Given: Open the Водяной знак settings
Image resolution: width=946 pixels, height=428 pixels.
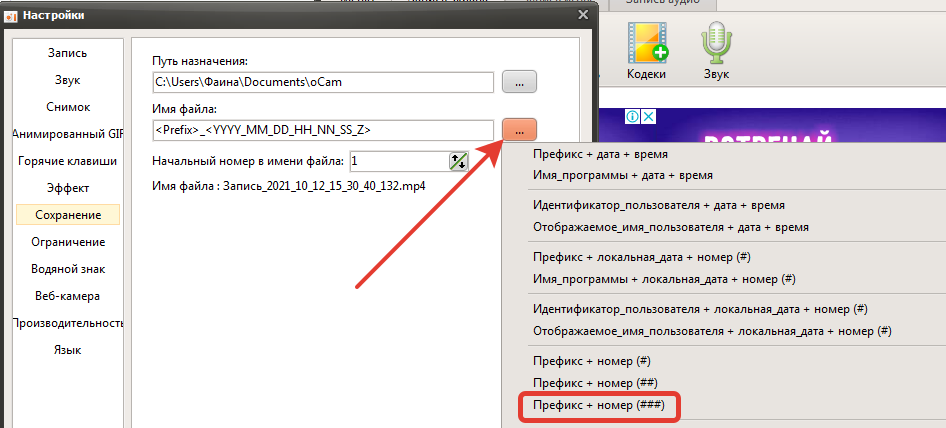Looking at the screenshot, I should pos(68,269).
